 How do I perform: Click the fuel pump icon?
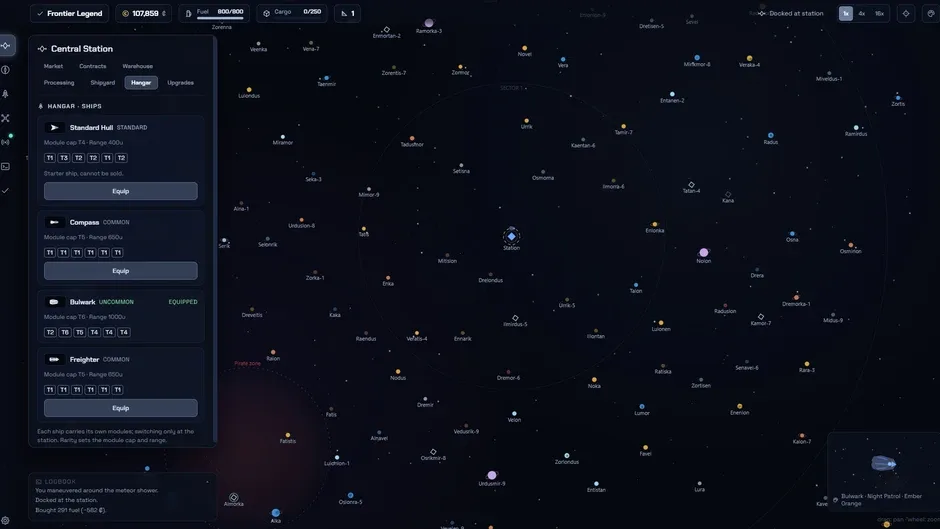[x=188, y=13]
